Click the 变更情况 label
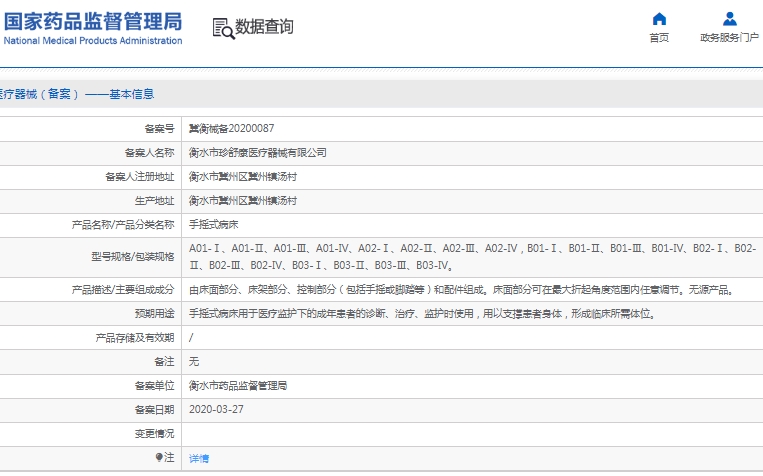Viewport: 763px width, 476px height. [x=154, y=433]
